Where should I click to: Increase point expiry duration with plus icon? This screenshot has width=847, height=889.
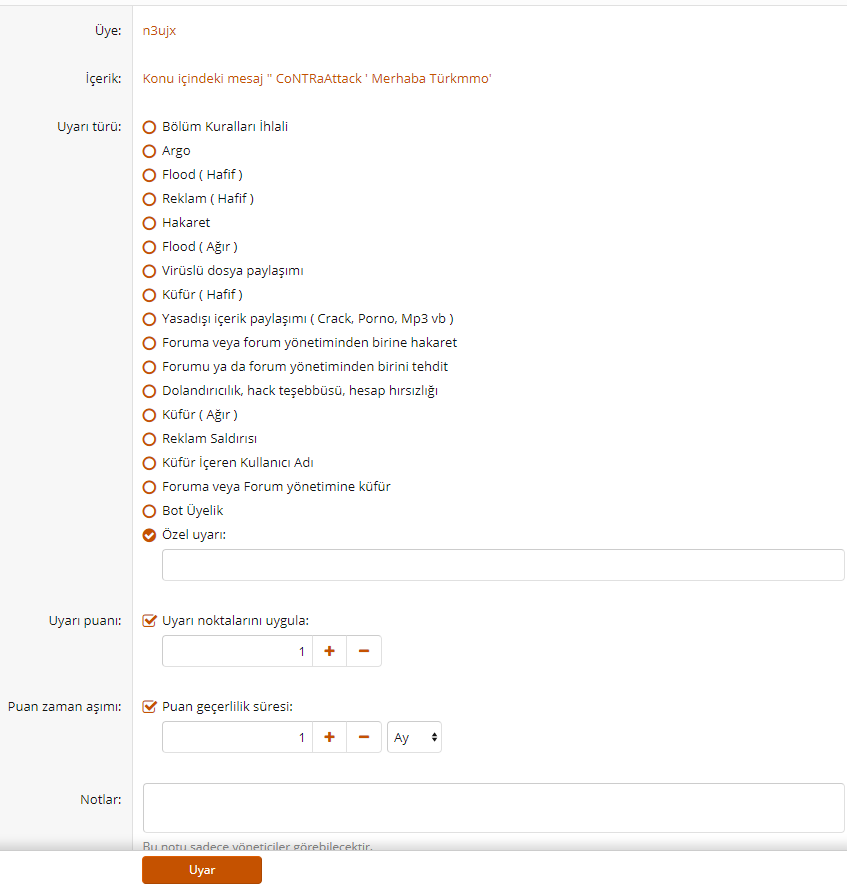click(x=329, y=737)
